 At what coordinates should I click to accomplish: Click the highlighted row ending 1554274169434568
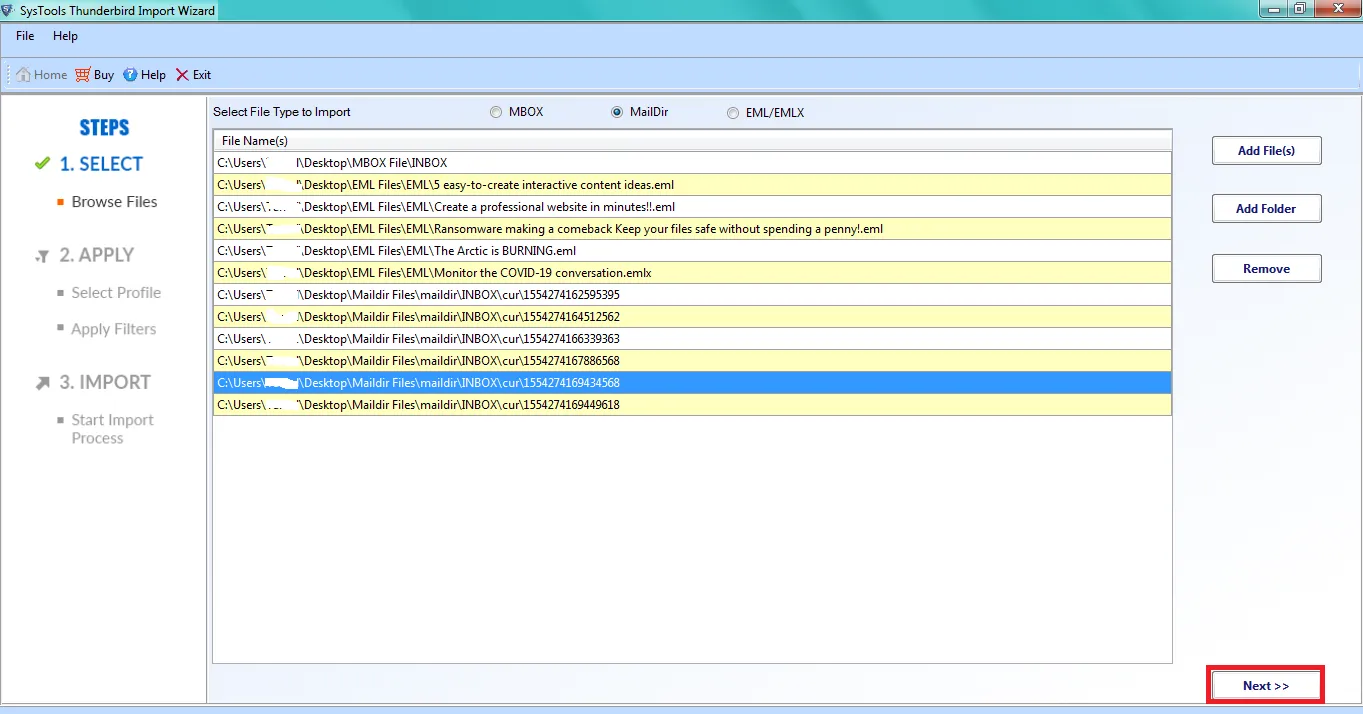pyautogui.click(x=692, y=383)
